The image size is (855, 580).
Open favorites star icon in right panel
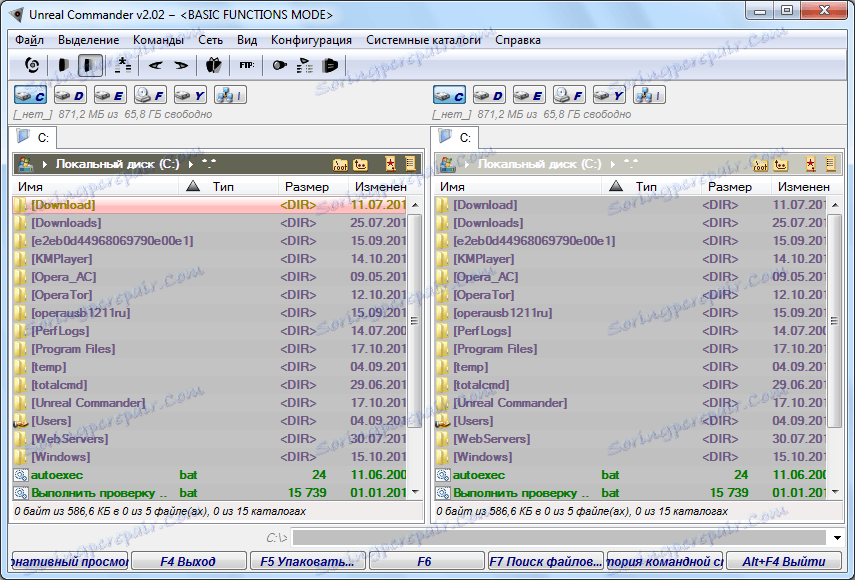pos(811,164)
